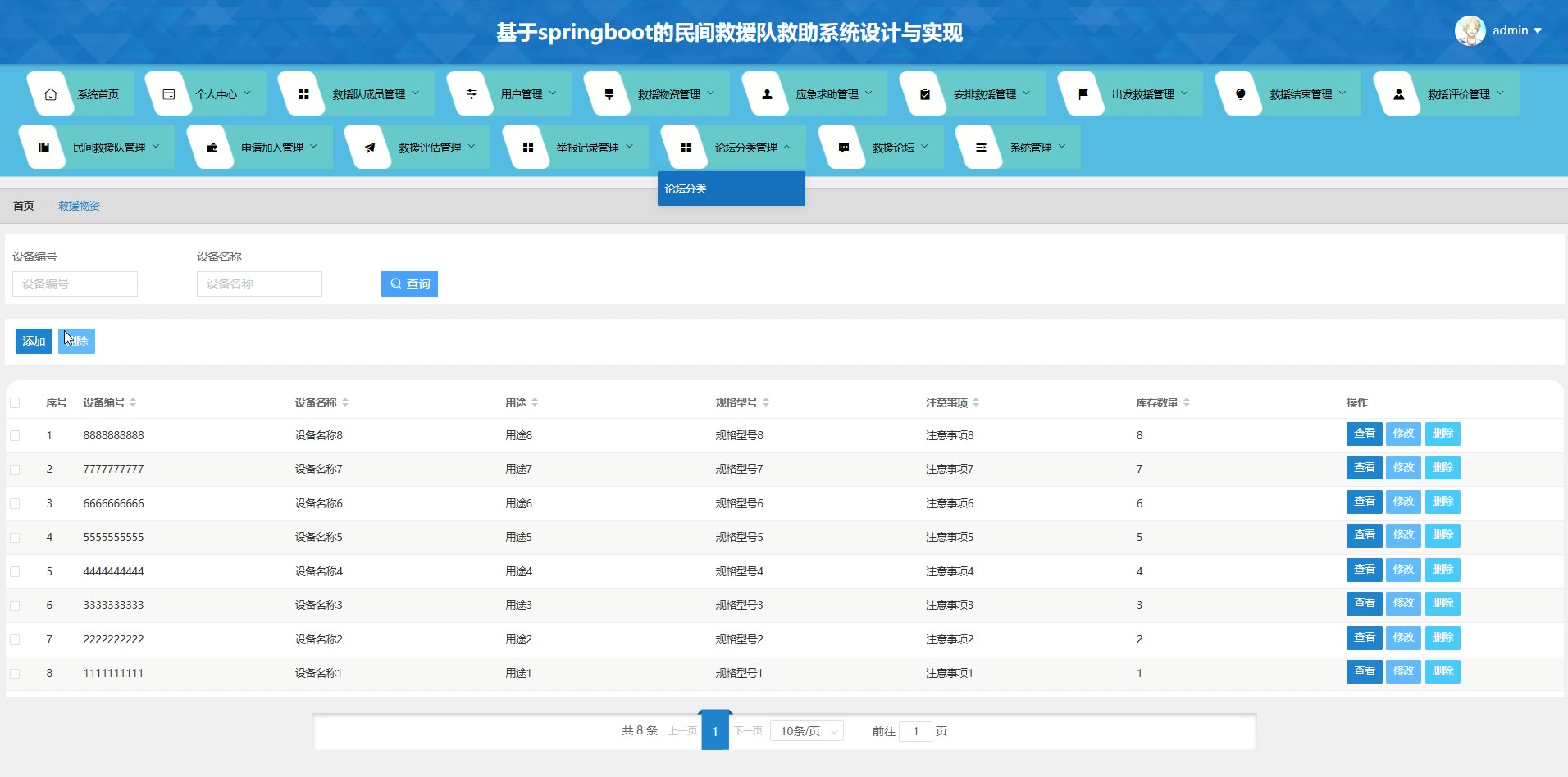Image resolution: width=1568 pixels, height=777 pixels.
Task: Click the lightbulb icon for 救援结束管理
Action: coord(1240,94)
